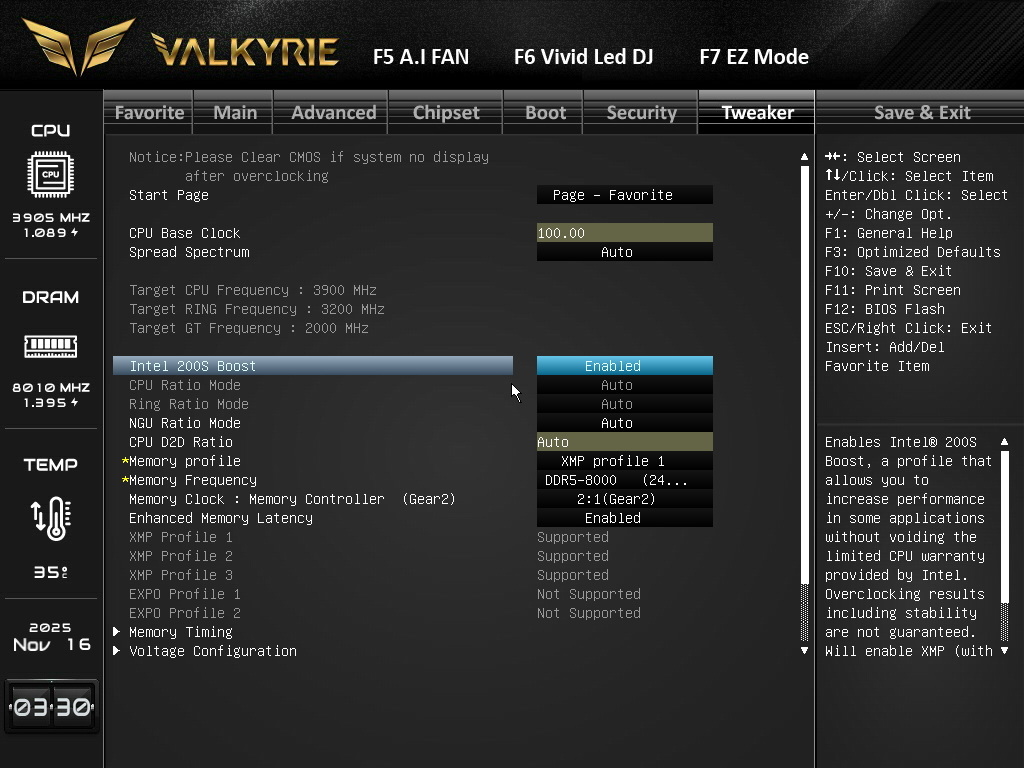This screenshot has height=768, width=1024.
Task: Open F6 Vivid Led DJ
Action: (583, 57)
